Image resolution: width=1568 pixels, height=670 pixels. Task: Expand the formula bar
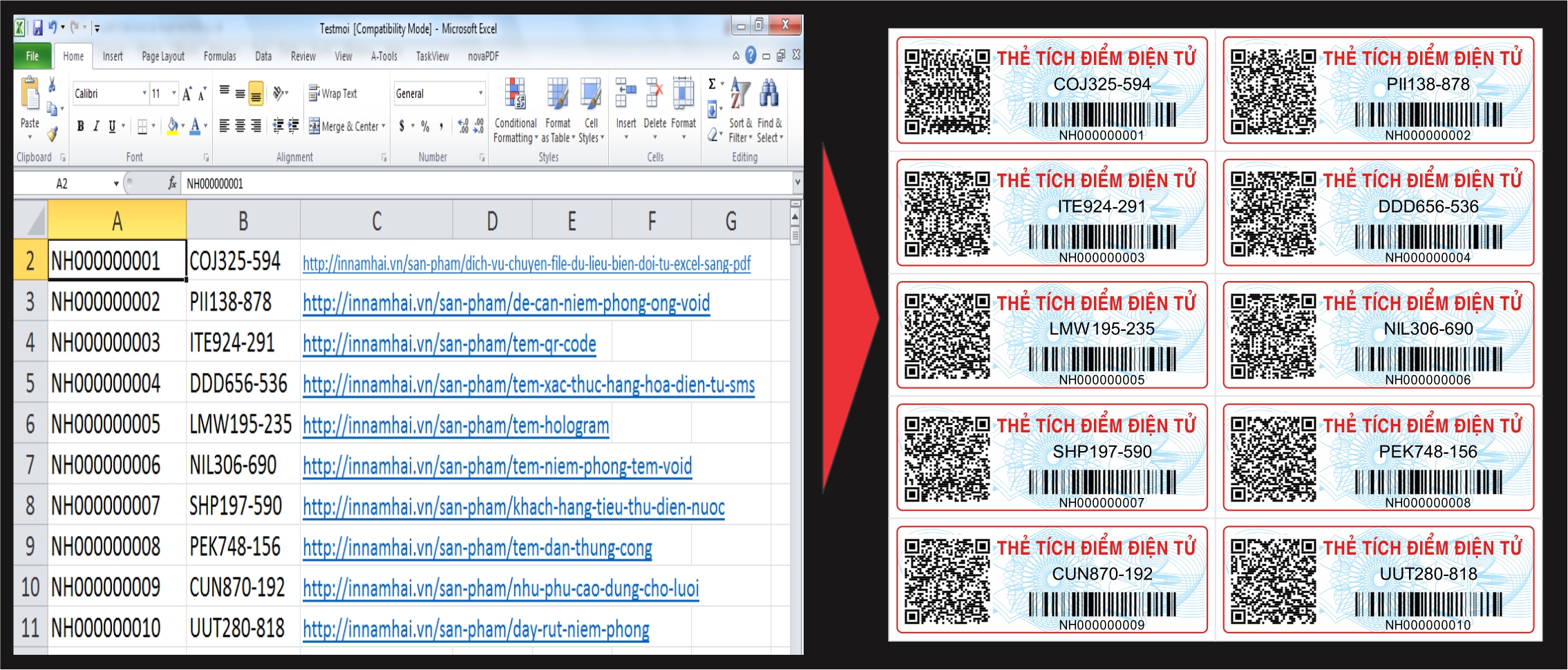tap(797, 183)
